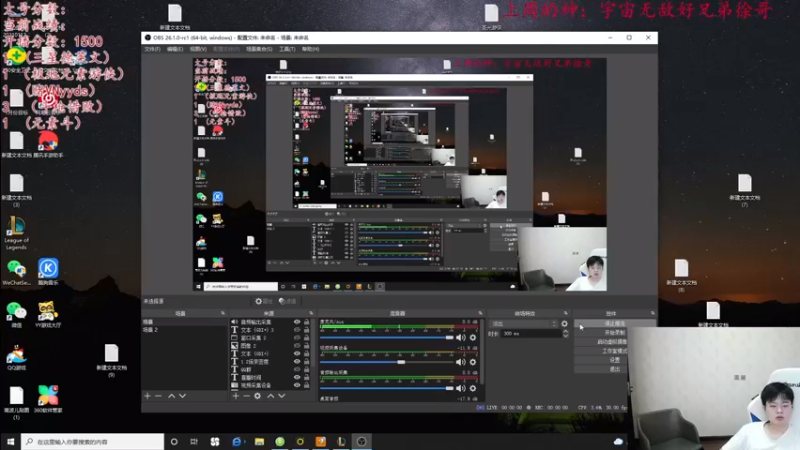Open the 工具(T) menu in OBS
This screenshot has width=800, height=450.
click(287, 49)
